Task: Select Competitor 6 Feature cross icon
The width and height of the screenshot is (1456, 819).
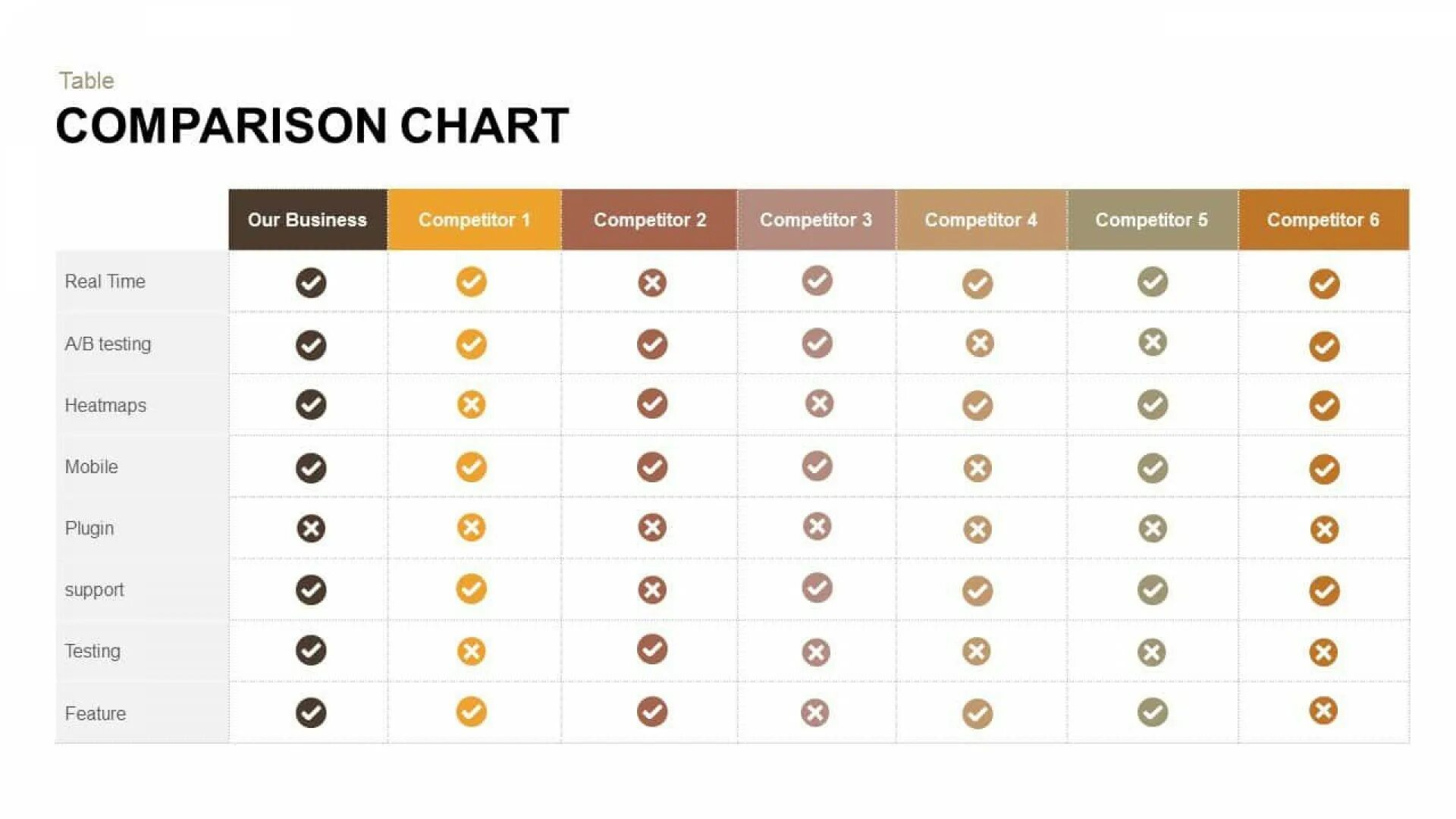Action: (1323, 711)
